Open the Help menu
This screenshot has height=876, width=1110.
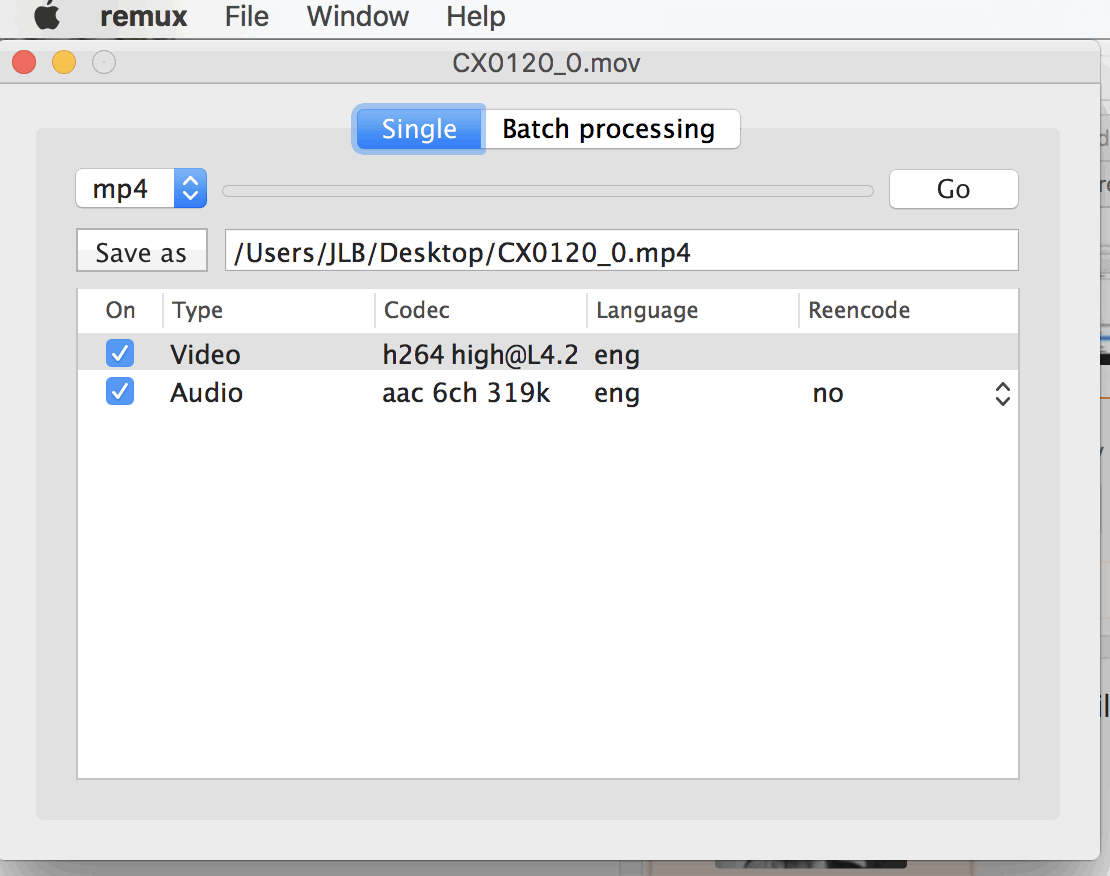click(476, 16)
